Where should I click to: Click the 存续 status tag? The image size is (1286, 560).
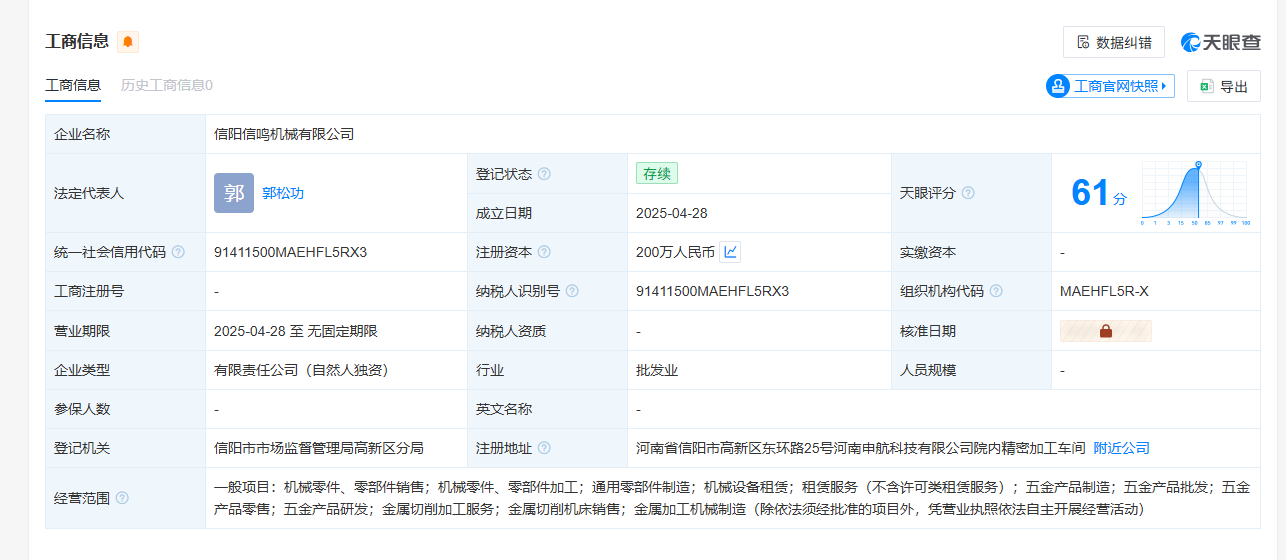tap(657, 173)
